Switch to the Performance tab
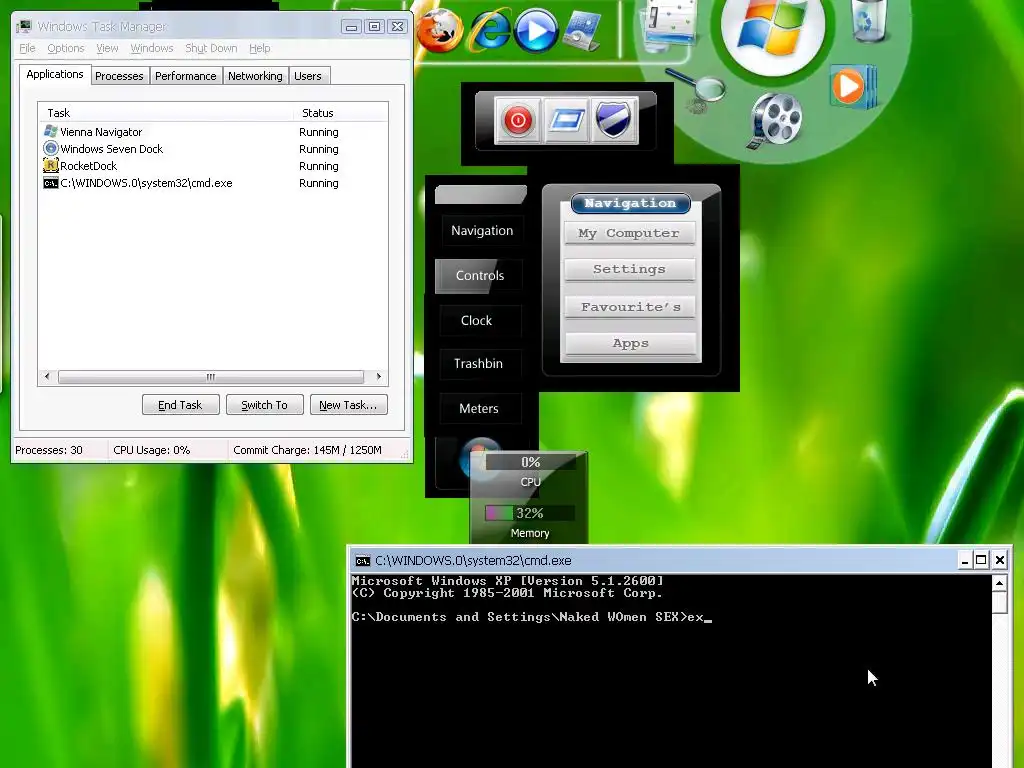Screen dimensions: 1024x768 pyautogui.click(x=185, y=76)
